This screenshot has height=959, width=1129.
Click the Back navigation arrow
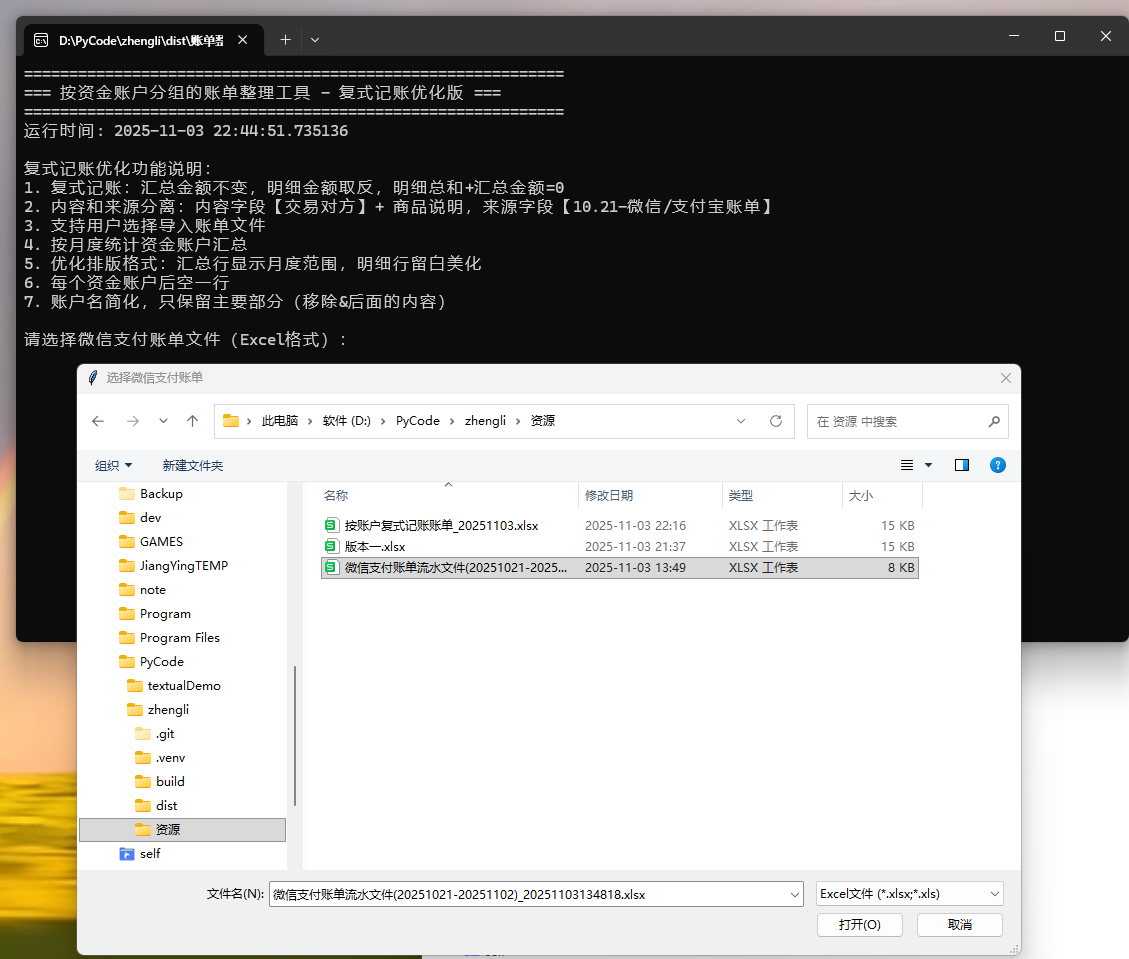pyautogui.click(x=98, y=421)
